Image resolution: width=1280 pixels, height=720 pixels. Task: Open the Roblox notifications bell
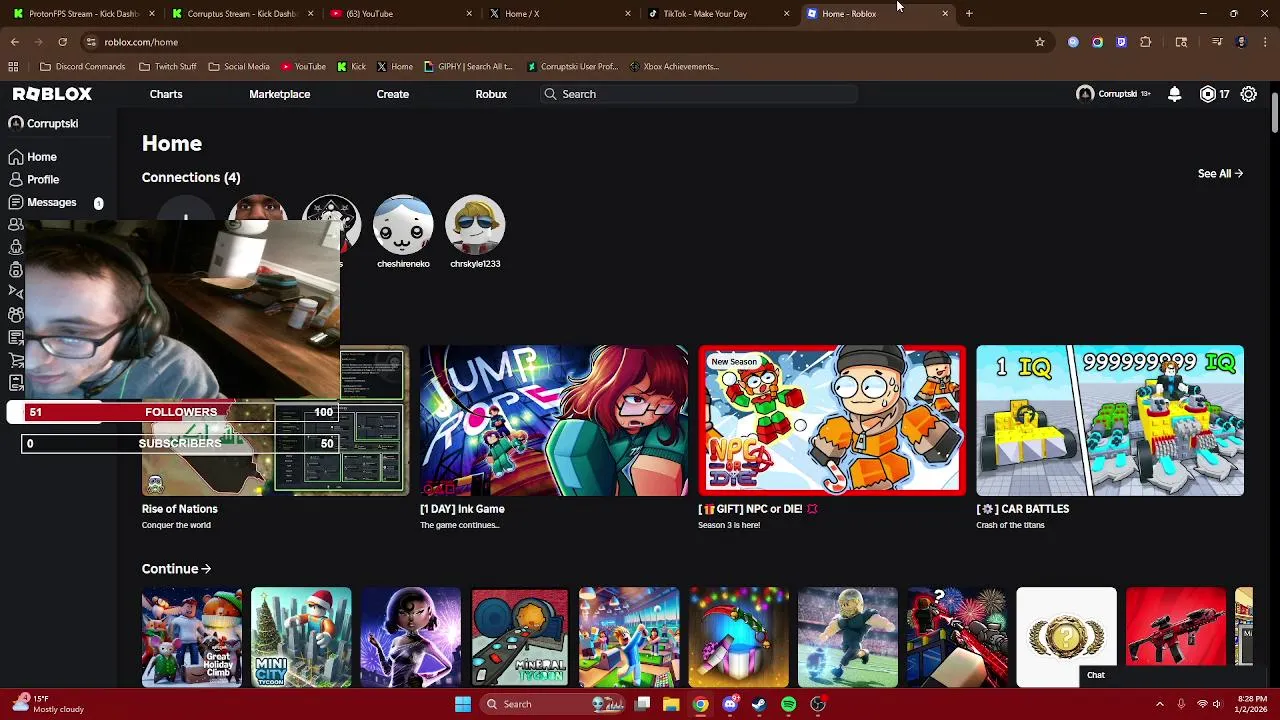coord(1175,94)
